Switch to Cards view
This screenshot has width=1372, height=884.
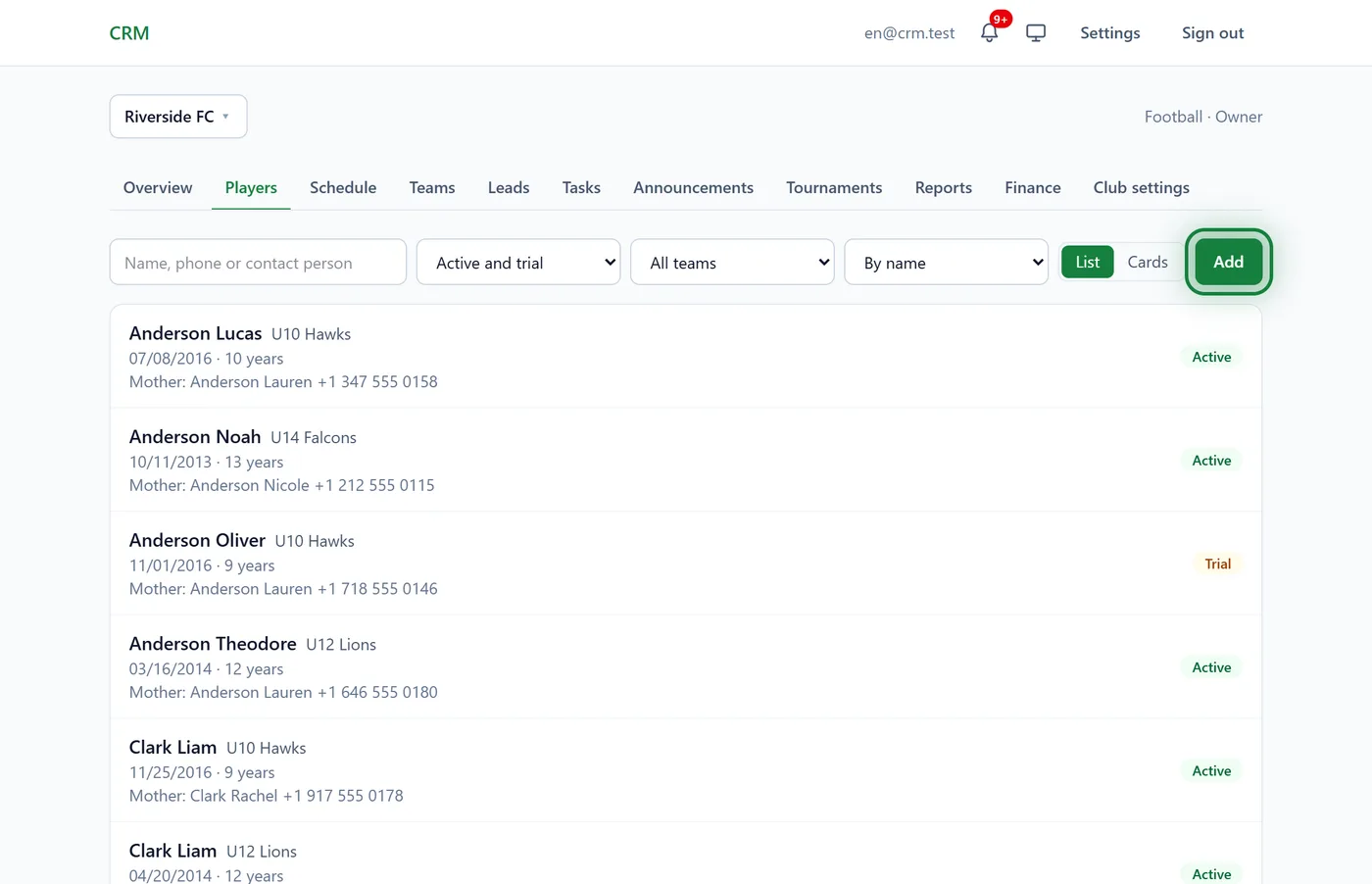1148,262
